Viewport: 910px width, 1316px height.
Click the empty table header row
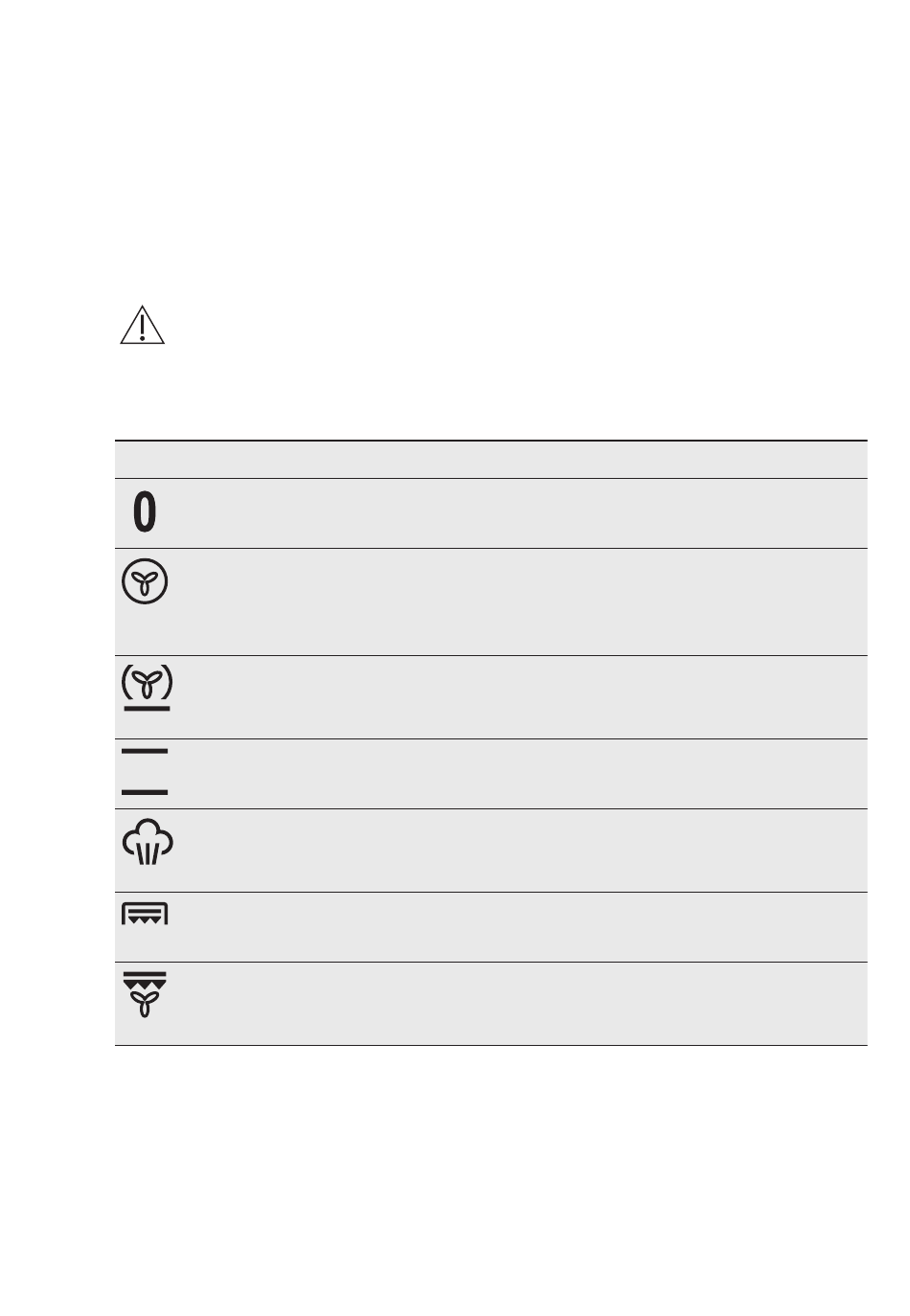click(x=490, y=460)
